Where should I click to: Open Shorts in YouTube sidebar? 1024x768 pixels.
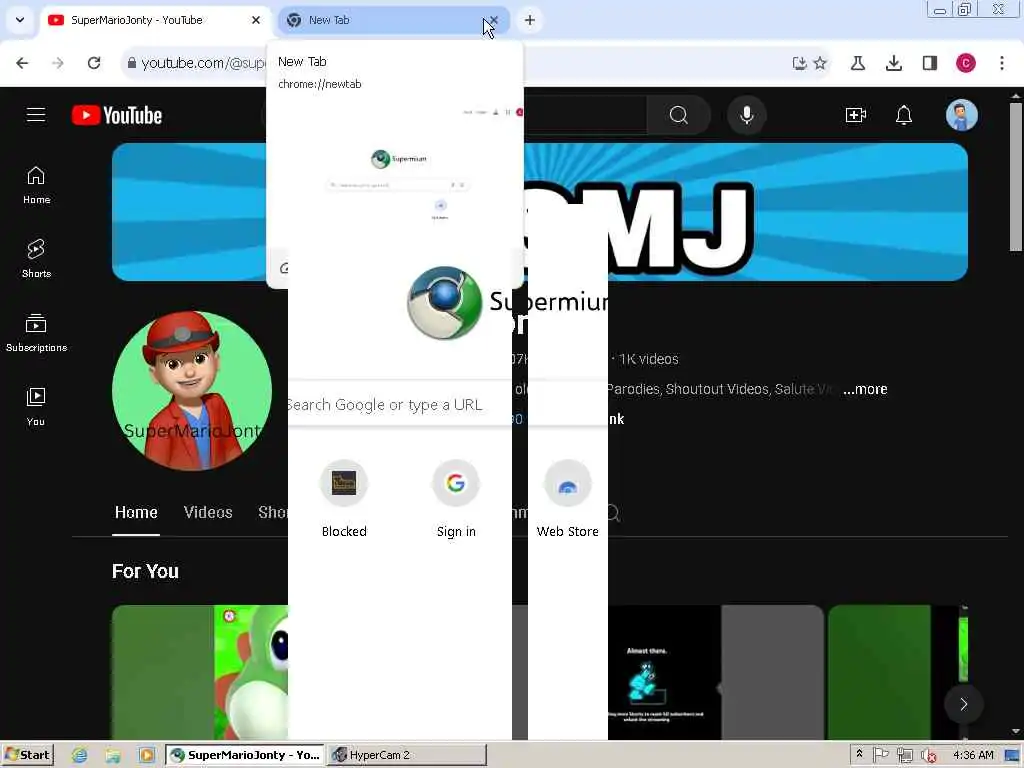click(36, 259)
